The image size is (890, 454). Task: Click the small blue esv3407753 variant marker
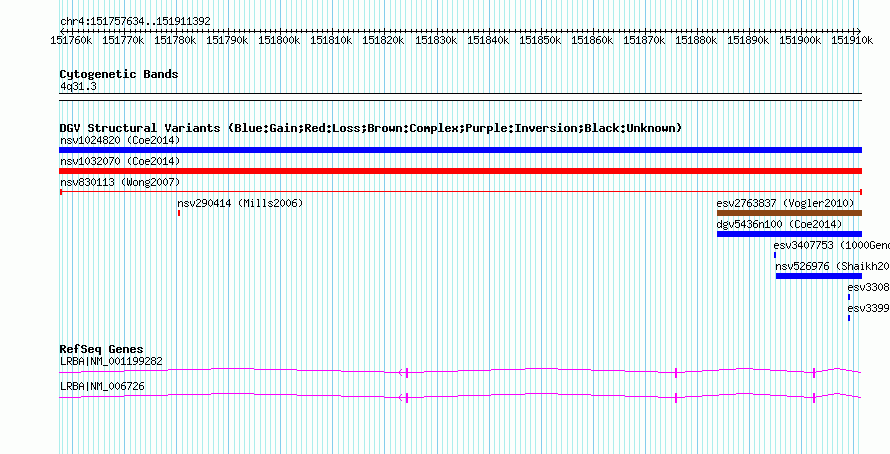click(775, 255)
